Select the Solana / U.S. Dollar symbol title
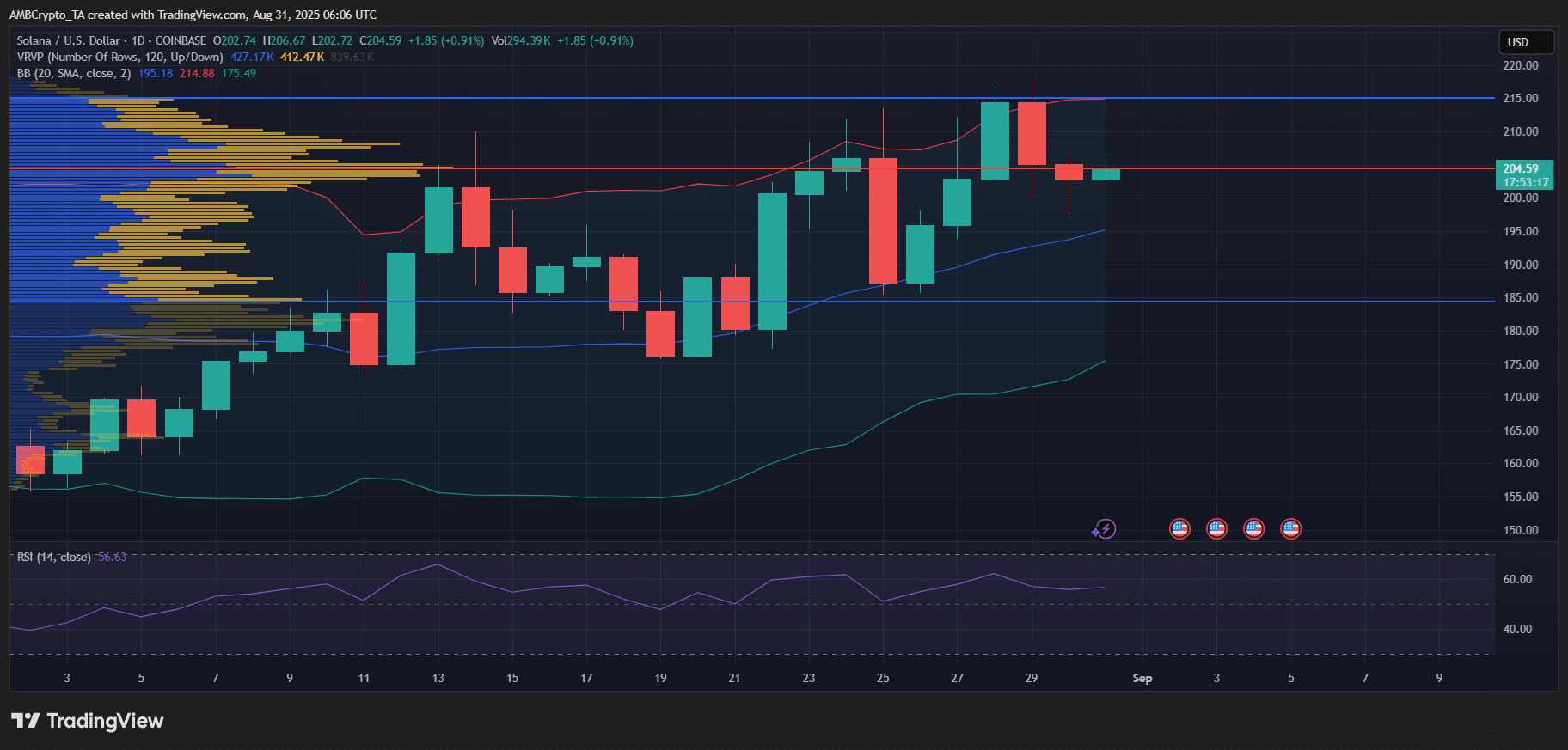This screenshot has width=1568, height=750. [x=69, y=40]
